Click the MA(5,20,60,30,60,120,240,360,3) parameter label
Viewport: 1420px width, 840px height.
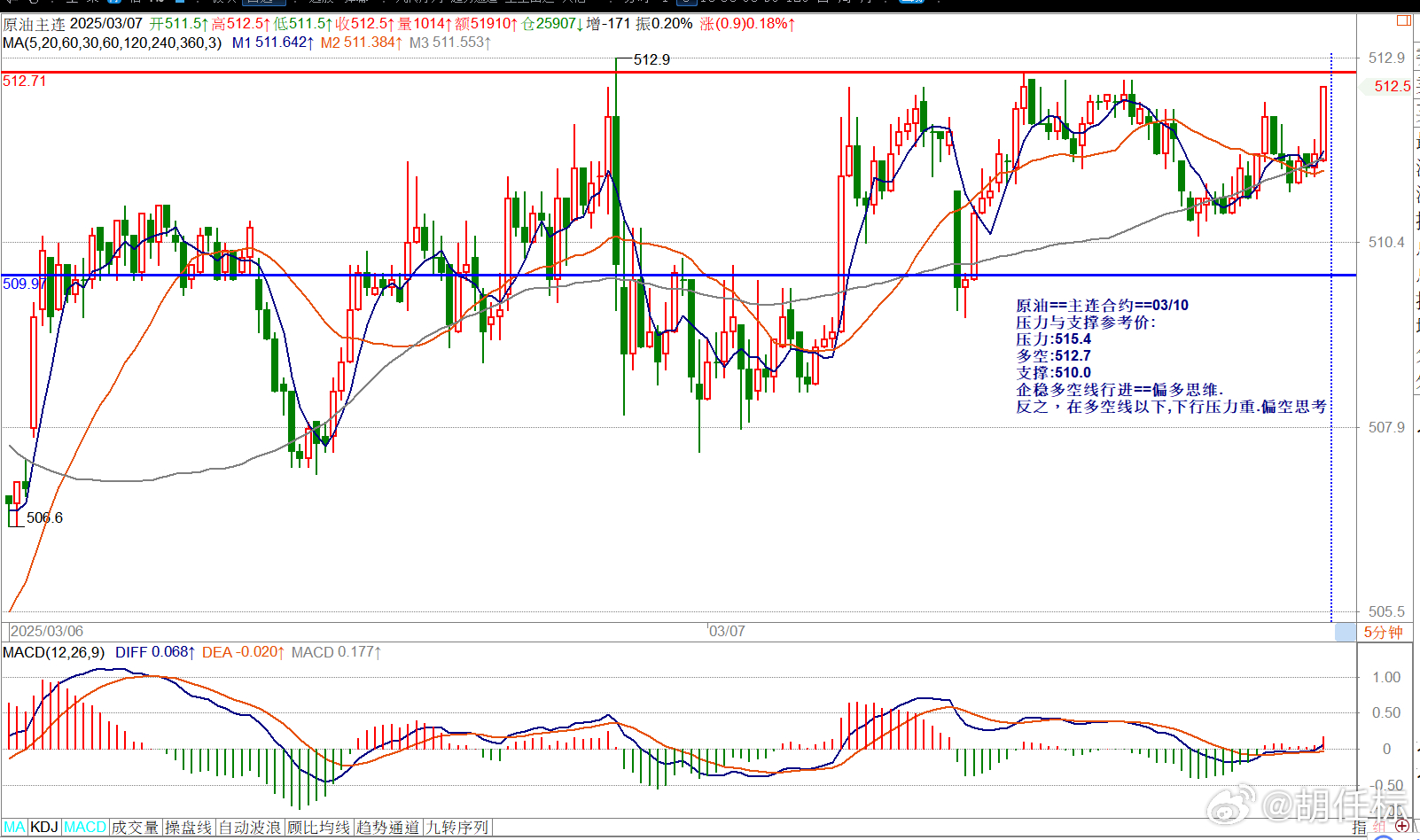coord(113,43)
